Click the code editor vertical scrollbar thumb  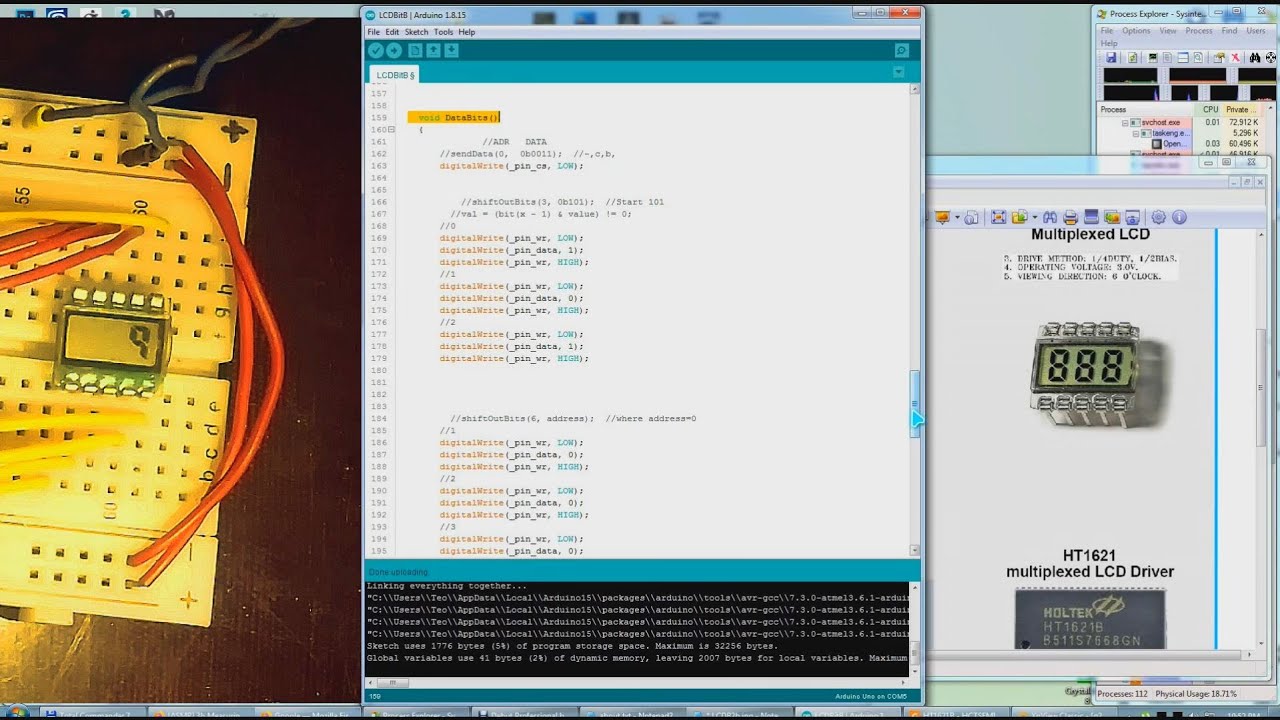click(x=915, y=403)
